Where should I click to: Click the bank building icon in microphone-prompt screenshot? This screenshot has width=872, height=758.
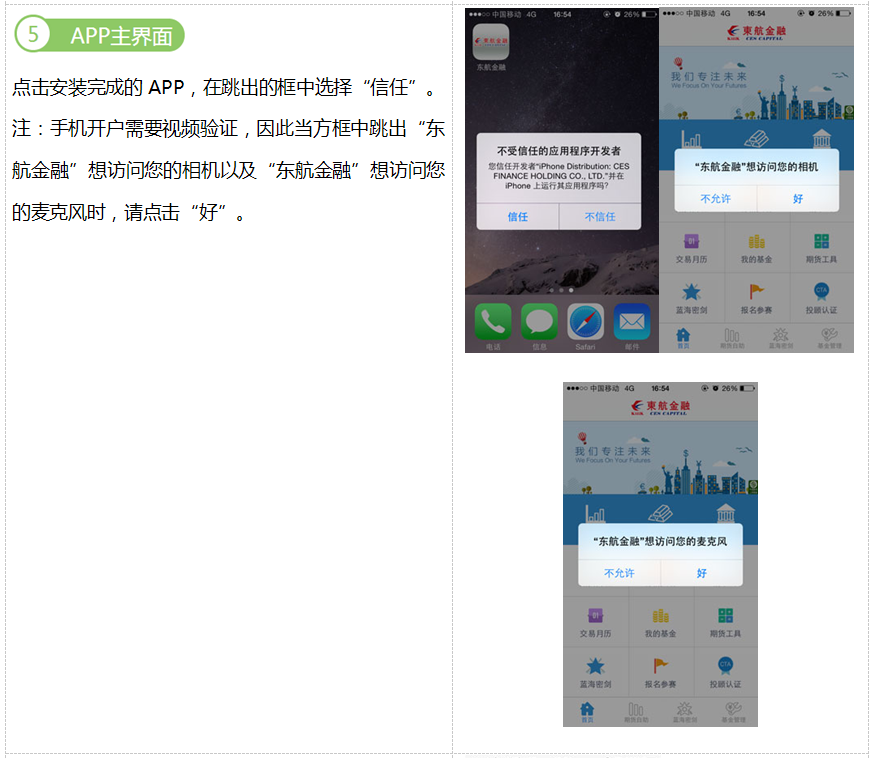pyautogui.click(x=725, y=513)
